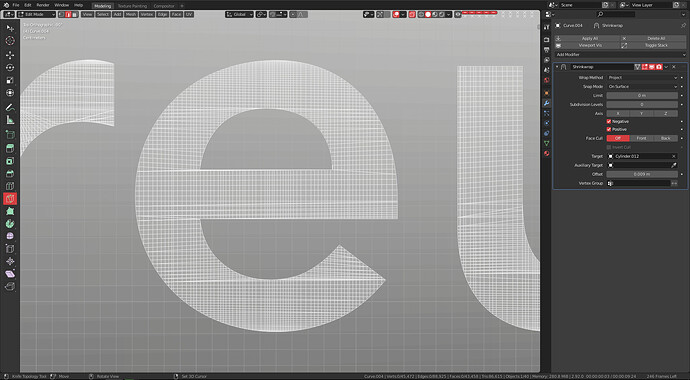Pick the Shear tool
690x380 pixels.
(10, 274)
